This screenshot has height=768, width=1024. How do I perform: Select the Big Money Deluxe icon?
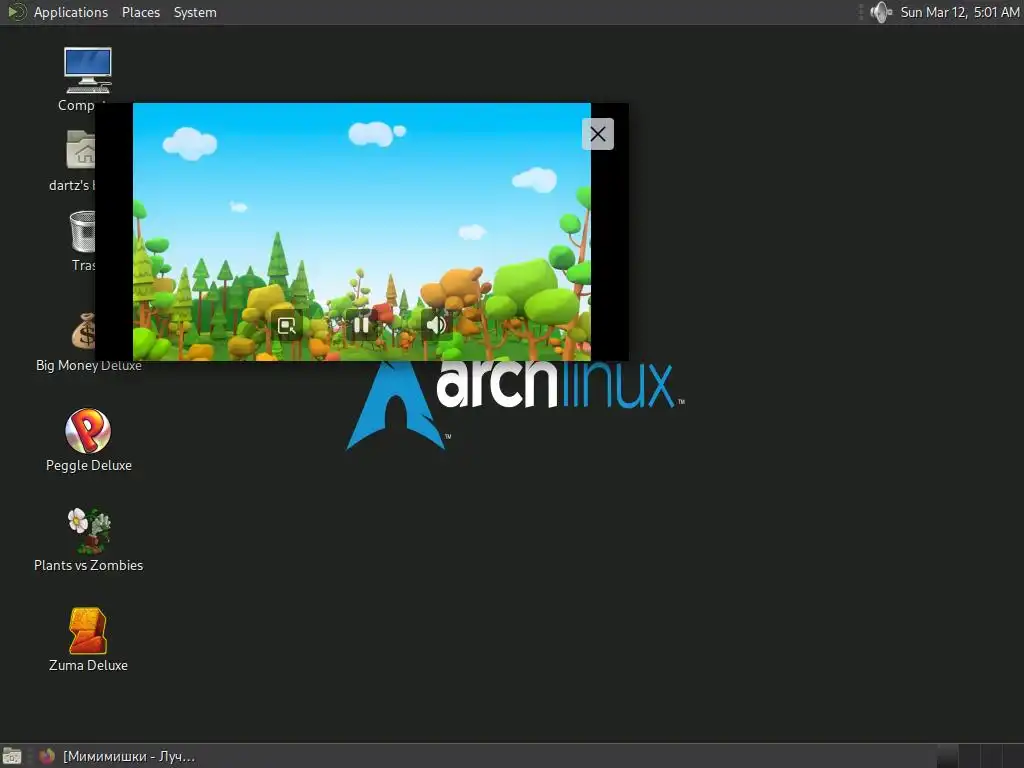point(84,331)
